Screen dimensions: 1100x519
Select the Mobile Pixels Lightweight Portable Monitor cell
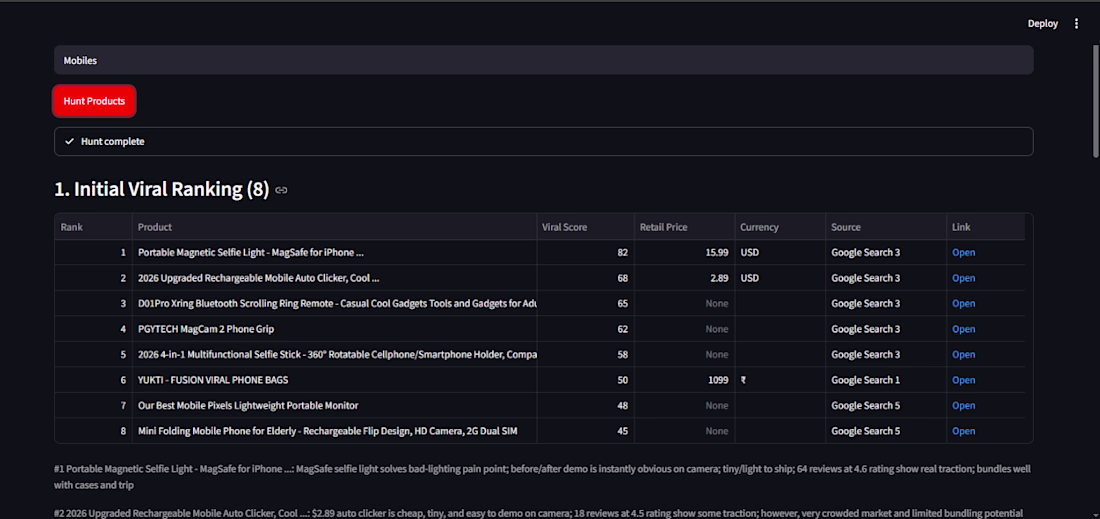click(335, 405)
